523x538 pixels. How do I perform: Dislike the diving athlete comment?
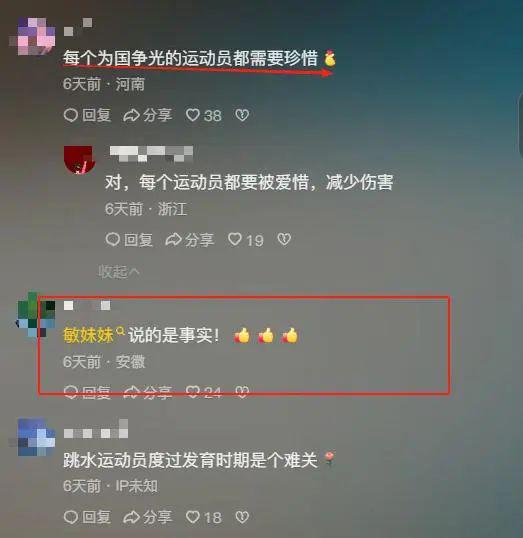click(242, 517)
